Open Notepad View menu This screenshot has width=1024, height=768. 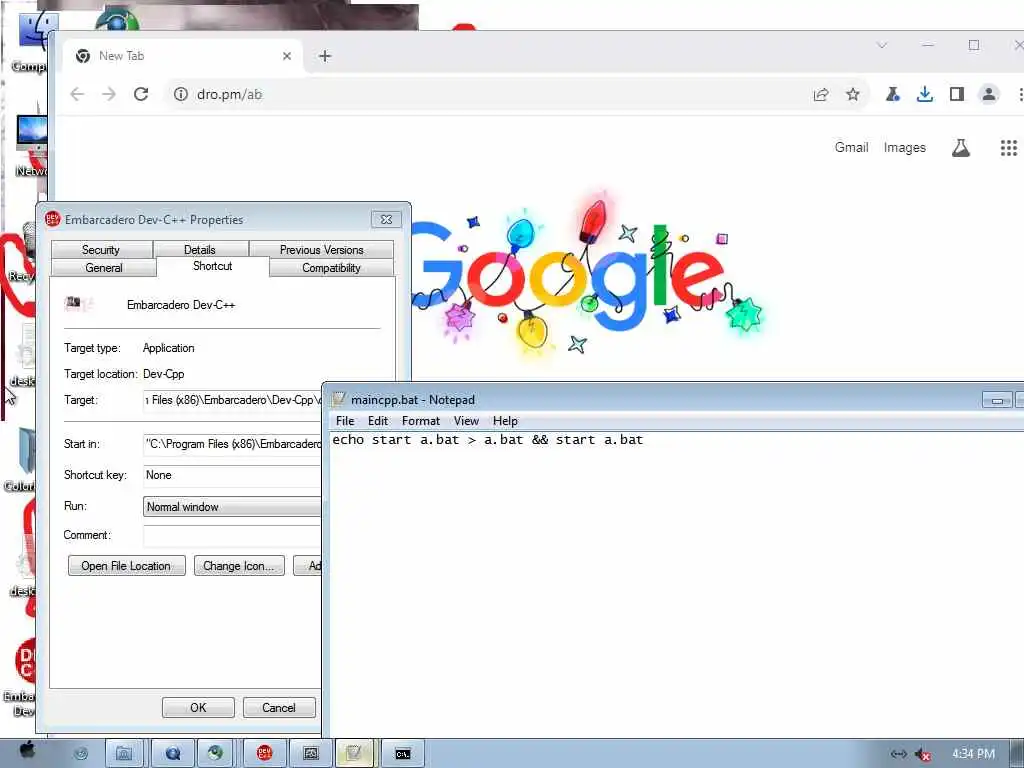(x=466, y=421)
